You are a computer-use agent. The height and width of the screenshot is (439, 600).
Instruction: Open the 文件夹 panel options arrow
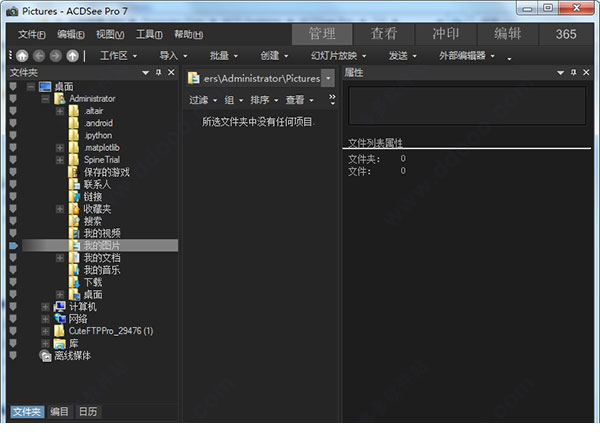pyautogui.click(x=145, y=73)
